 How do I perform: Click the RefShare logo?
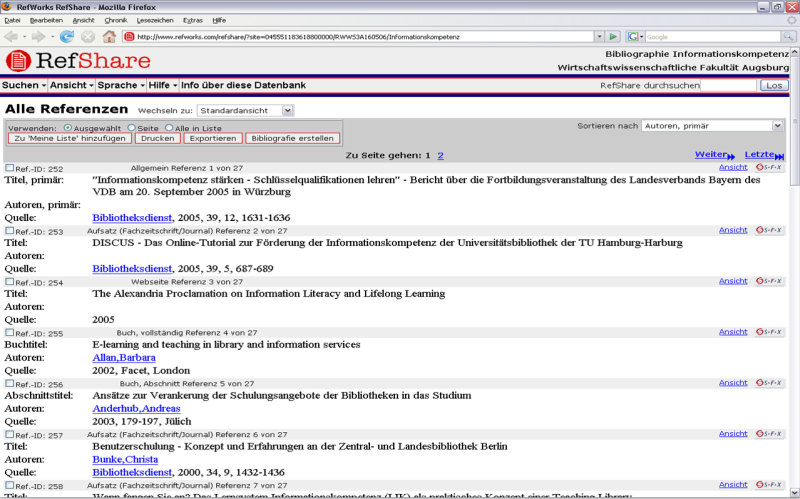coord(78,61)
